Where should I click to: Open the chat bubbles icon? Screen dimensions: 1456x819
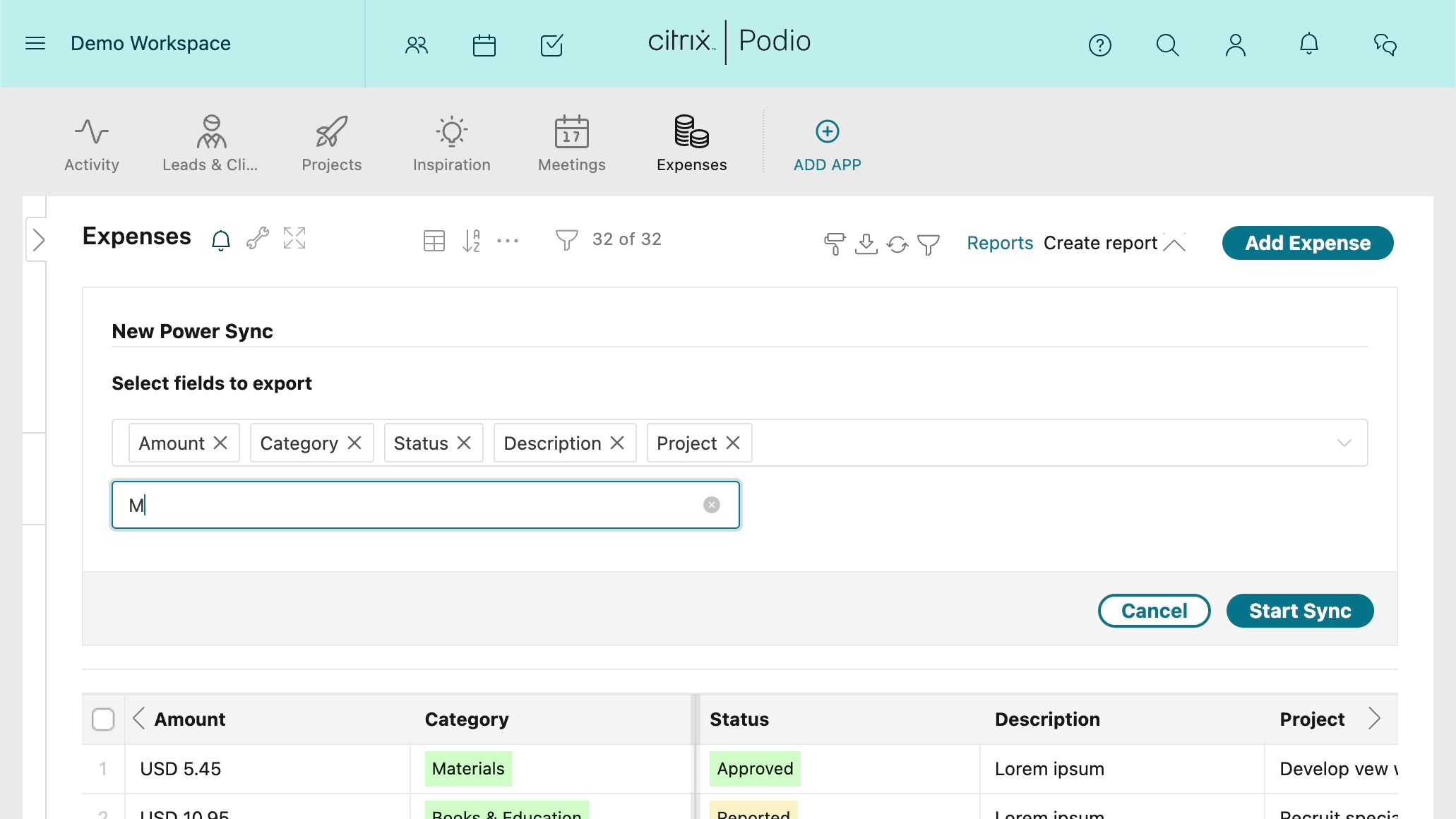1385,45
